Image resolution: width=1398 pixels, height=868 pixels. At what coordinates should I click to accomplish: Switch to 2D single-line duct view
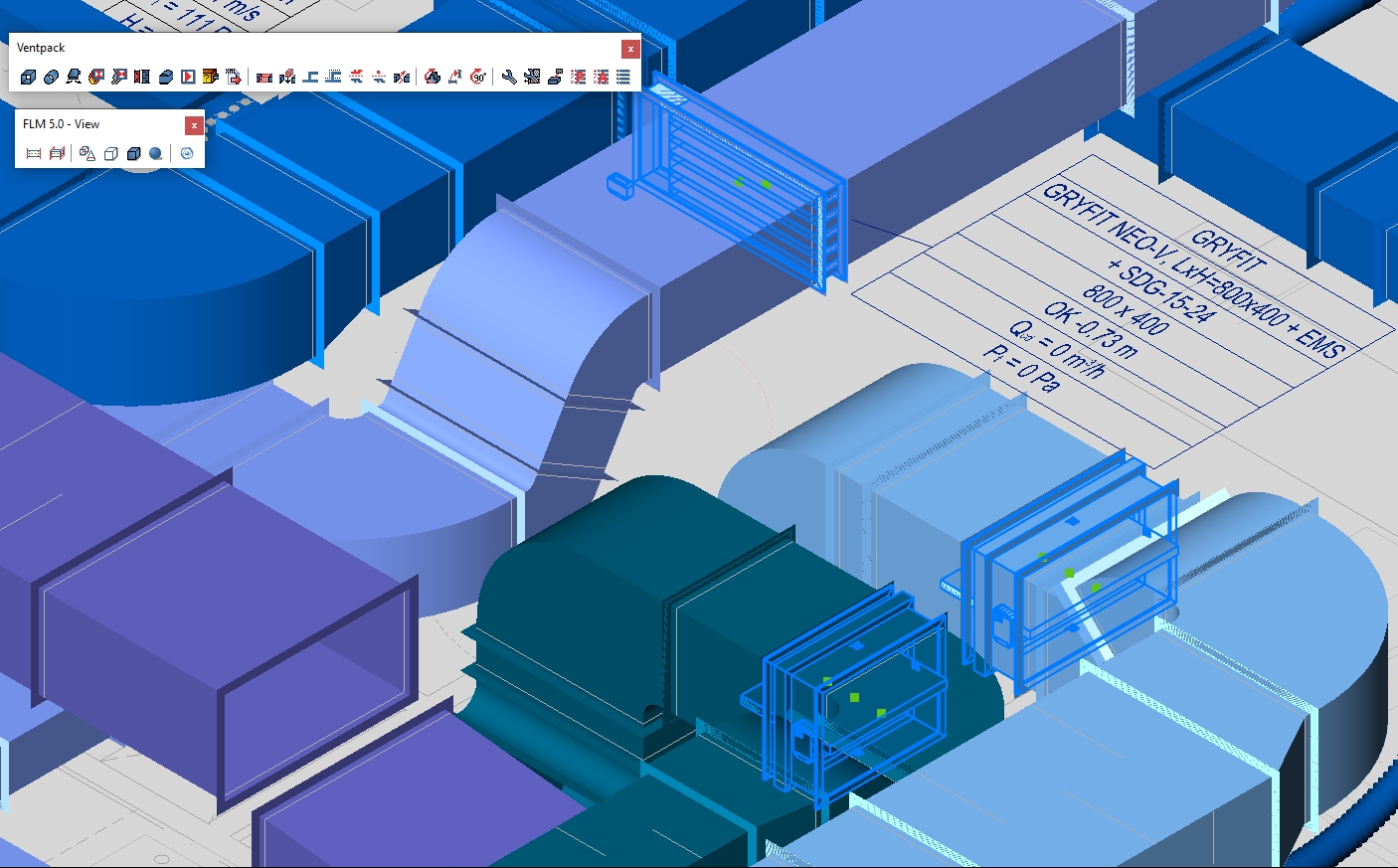click(33, 153)
